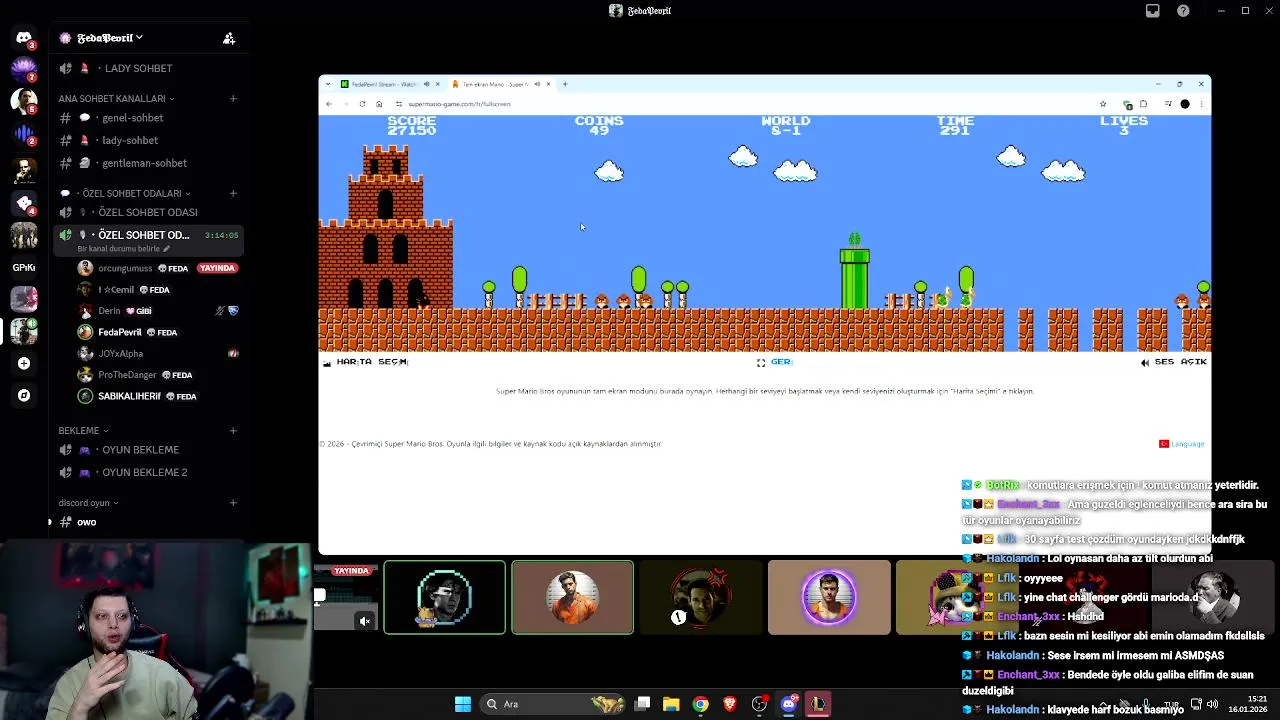The height and width of the screenshot is (720, 1280).
Task: Create channel in ANA SOHBET KANALLARI category
Action: pyautogui.click(x=233, y=98)
